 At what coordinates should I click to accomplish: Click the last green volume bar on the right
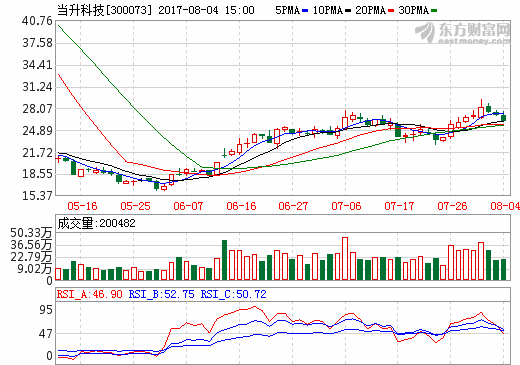pos(503,269)
